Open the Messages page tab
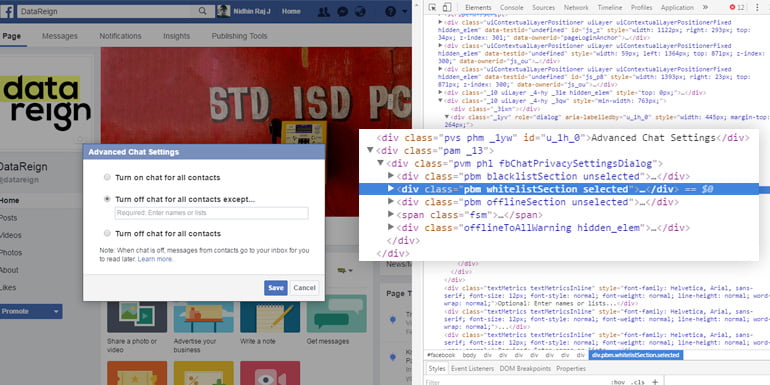Image resolution: width=770 pixels, height=385 pixels. [x=60, y=36]
